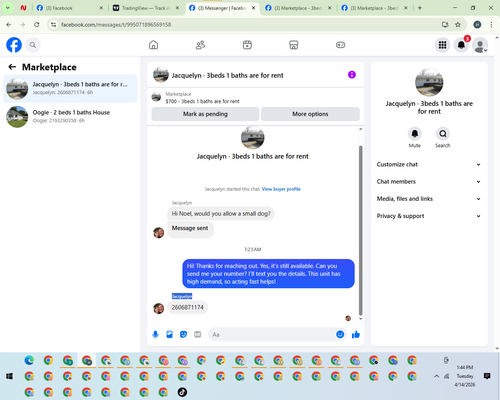Open the tab search dropdown arrow
Viewport: 500px width, 400px height.
tap(7, 8)
